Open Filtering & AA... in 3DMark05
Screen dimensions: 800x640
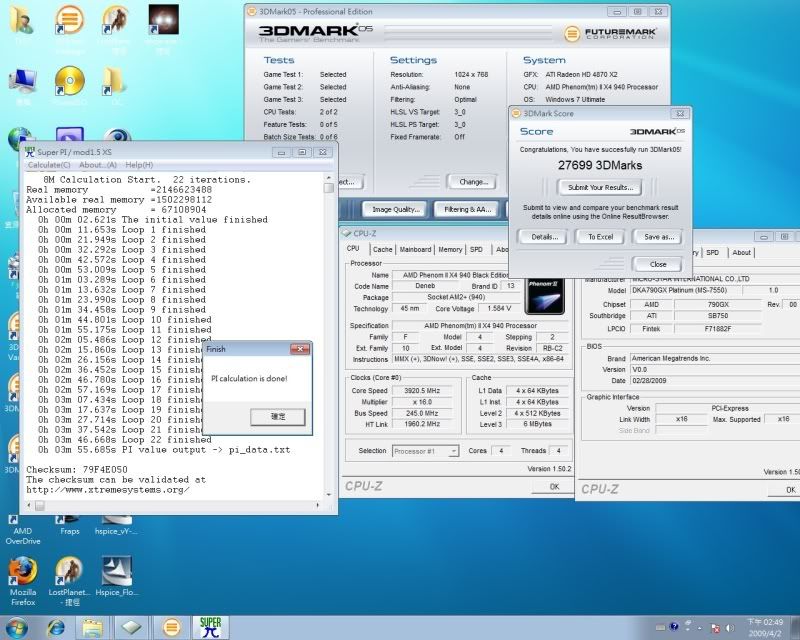click(467, 209)
